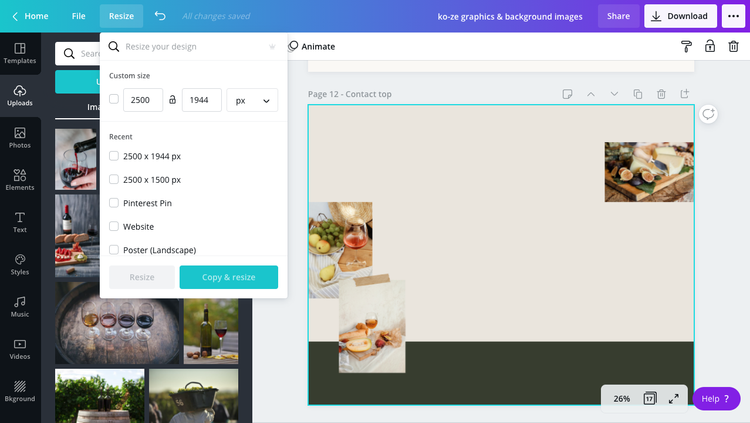Click the Resize your design search field
Viewport: 750px width, 423px height.
pyautogui.click(x=194, y=46)
